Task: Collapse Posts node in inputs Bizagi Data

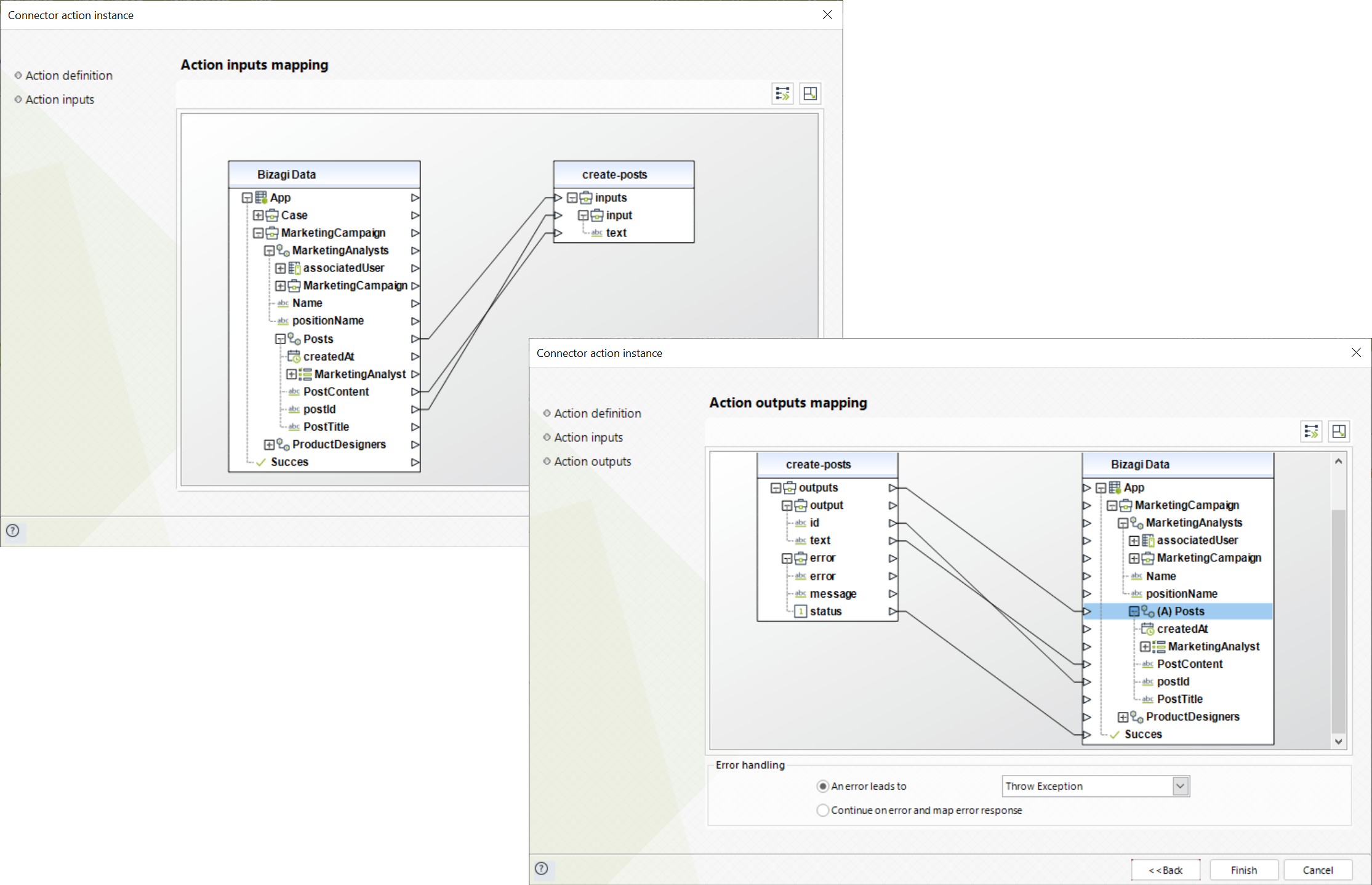Action: point(281,339)
